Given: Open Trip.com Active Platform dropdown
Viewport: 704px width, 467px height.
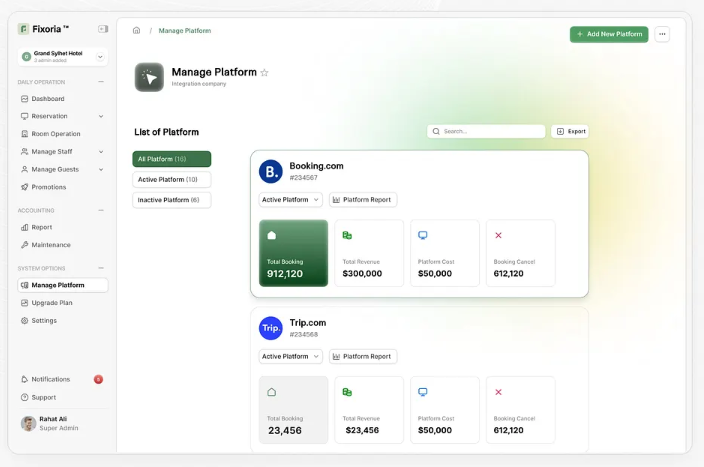Looking at the screenshot, I should tap(290, 357).
